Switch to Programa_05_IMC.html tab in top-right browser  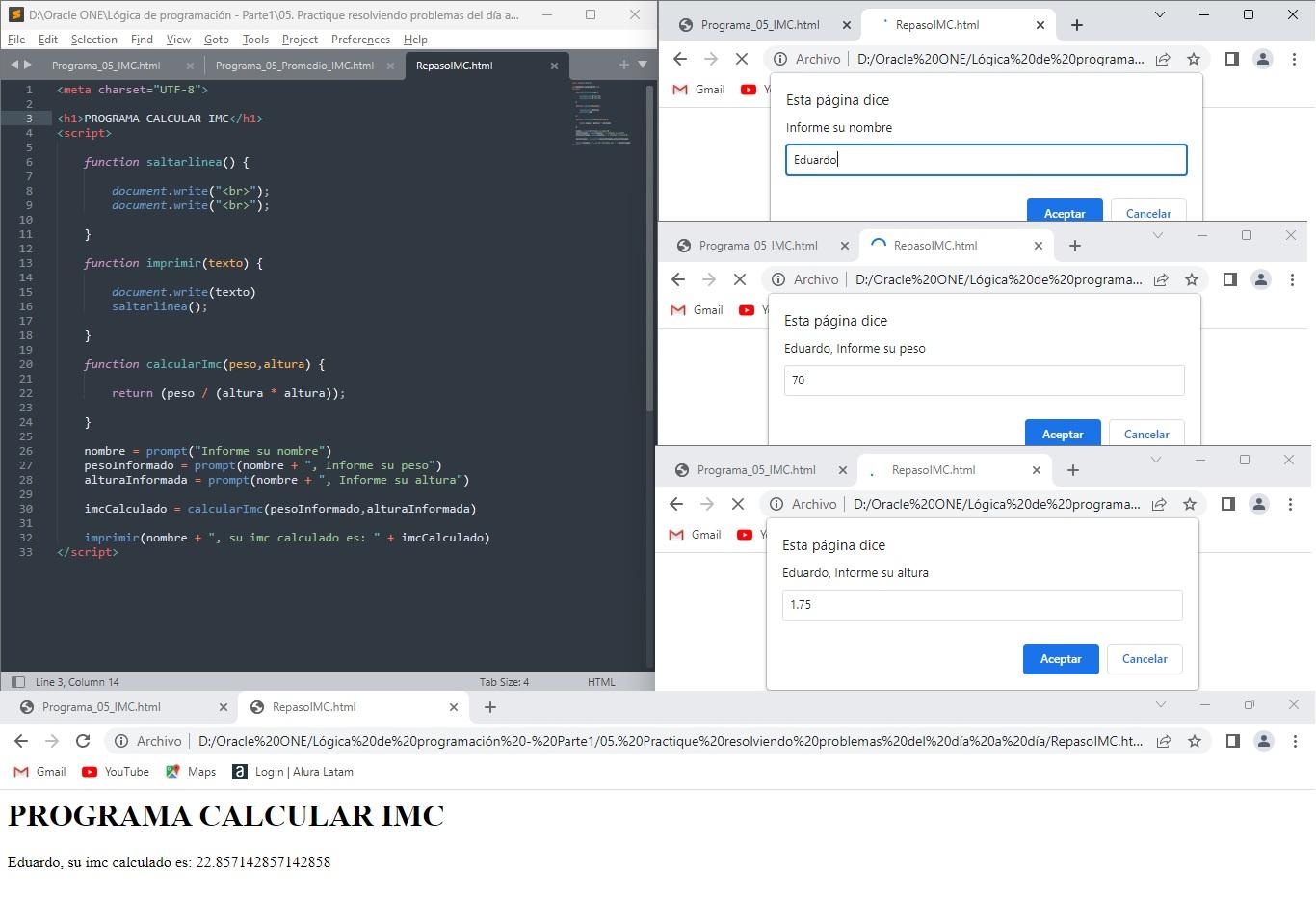[761, 25]
